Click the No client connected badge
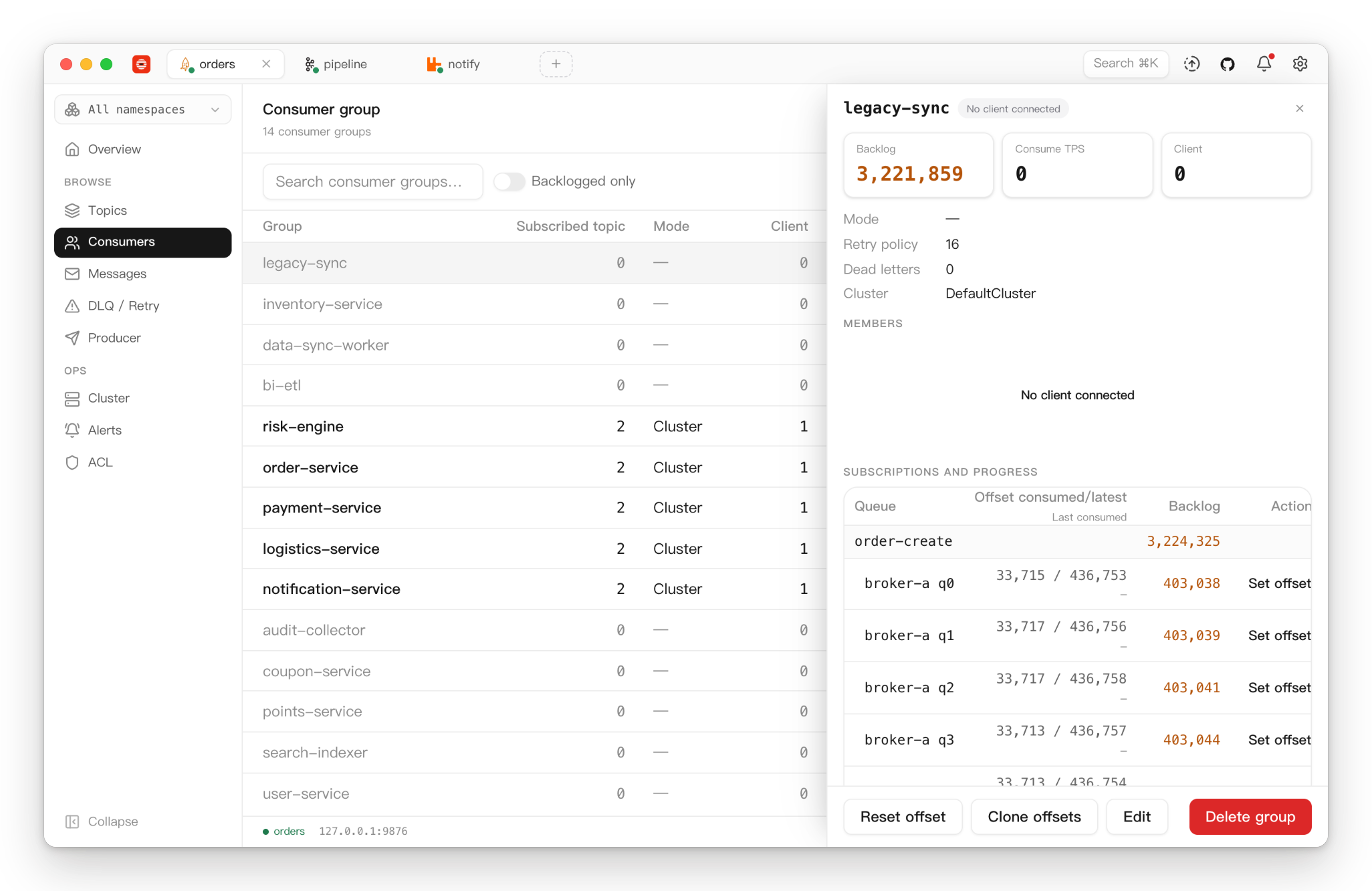 click(1013, 109)
